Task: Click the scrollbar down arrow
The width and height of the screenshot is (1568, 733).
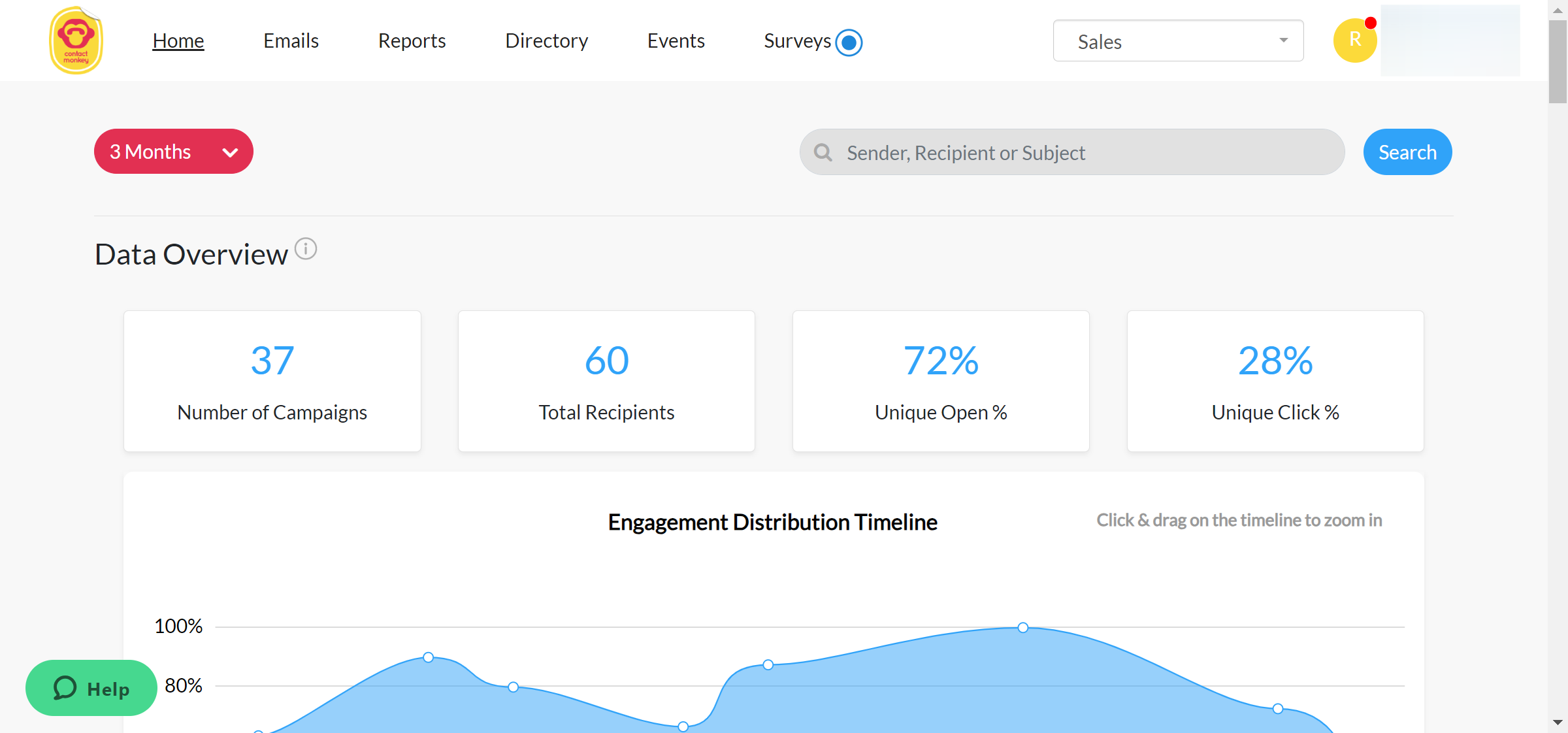Action: point(1558,722)
